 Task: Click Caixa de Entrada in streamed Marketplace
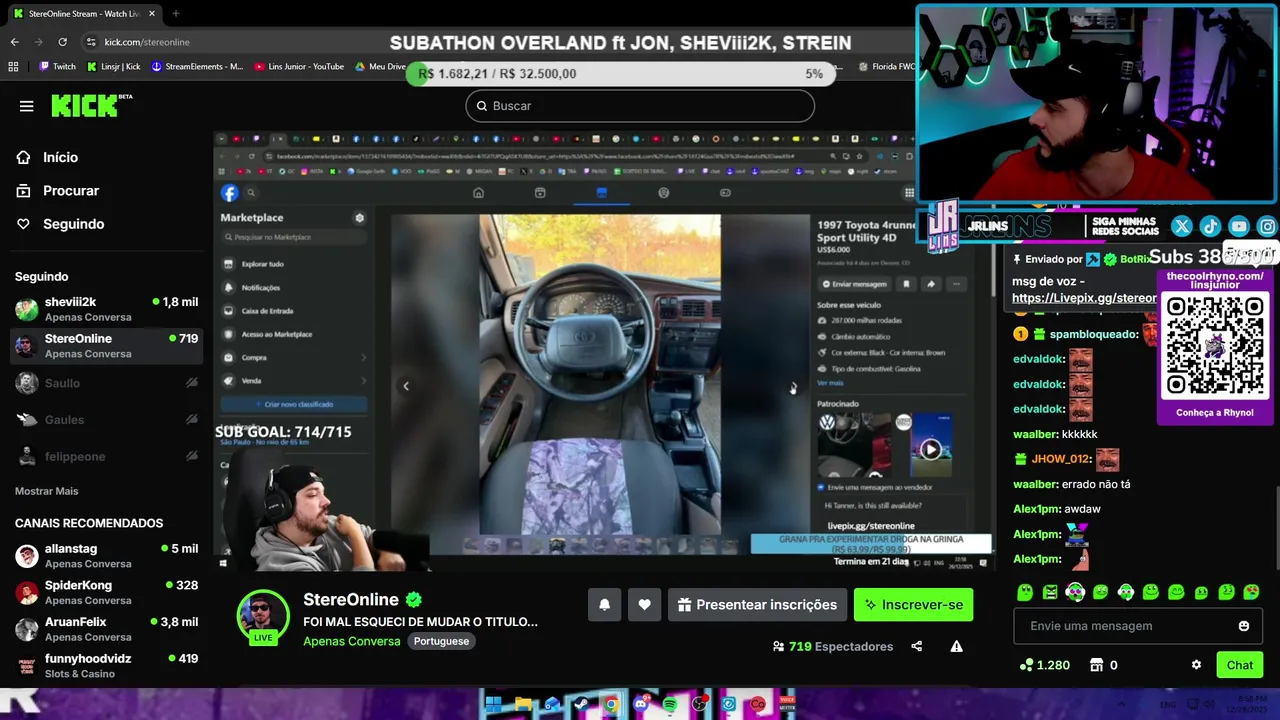[x=267, y=311]
